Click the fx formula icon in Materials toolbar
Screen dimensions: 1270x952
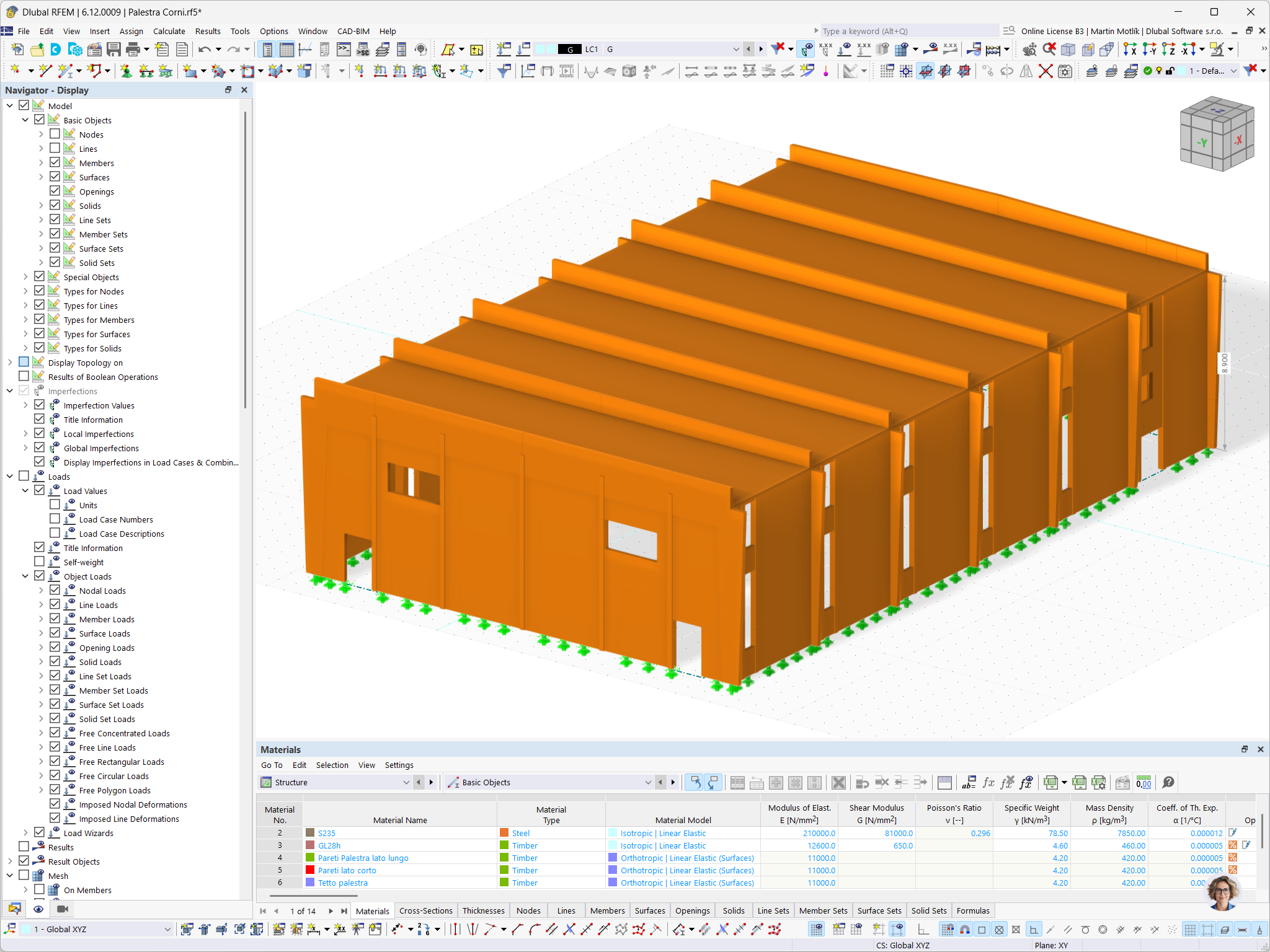click(988, 782)
